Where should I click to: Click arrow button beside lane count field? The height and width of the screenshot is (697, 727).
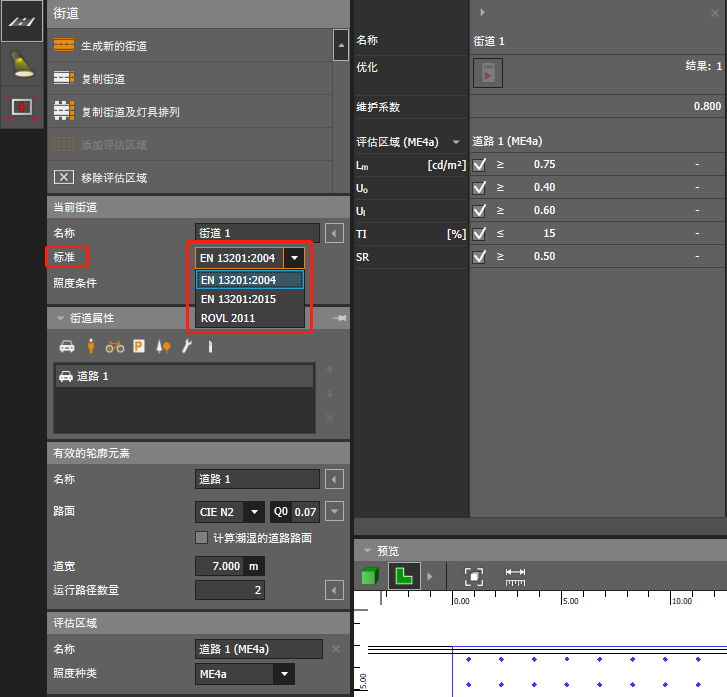(x=334, y=590)
